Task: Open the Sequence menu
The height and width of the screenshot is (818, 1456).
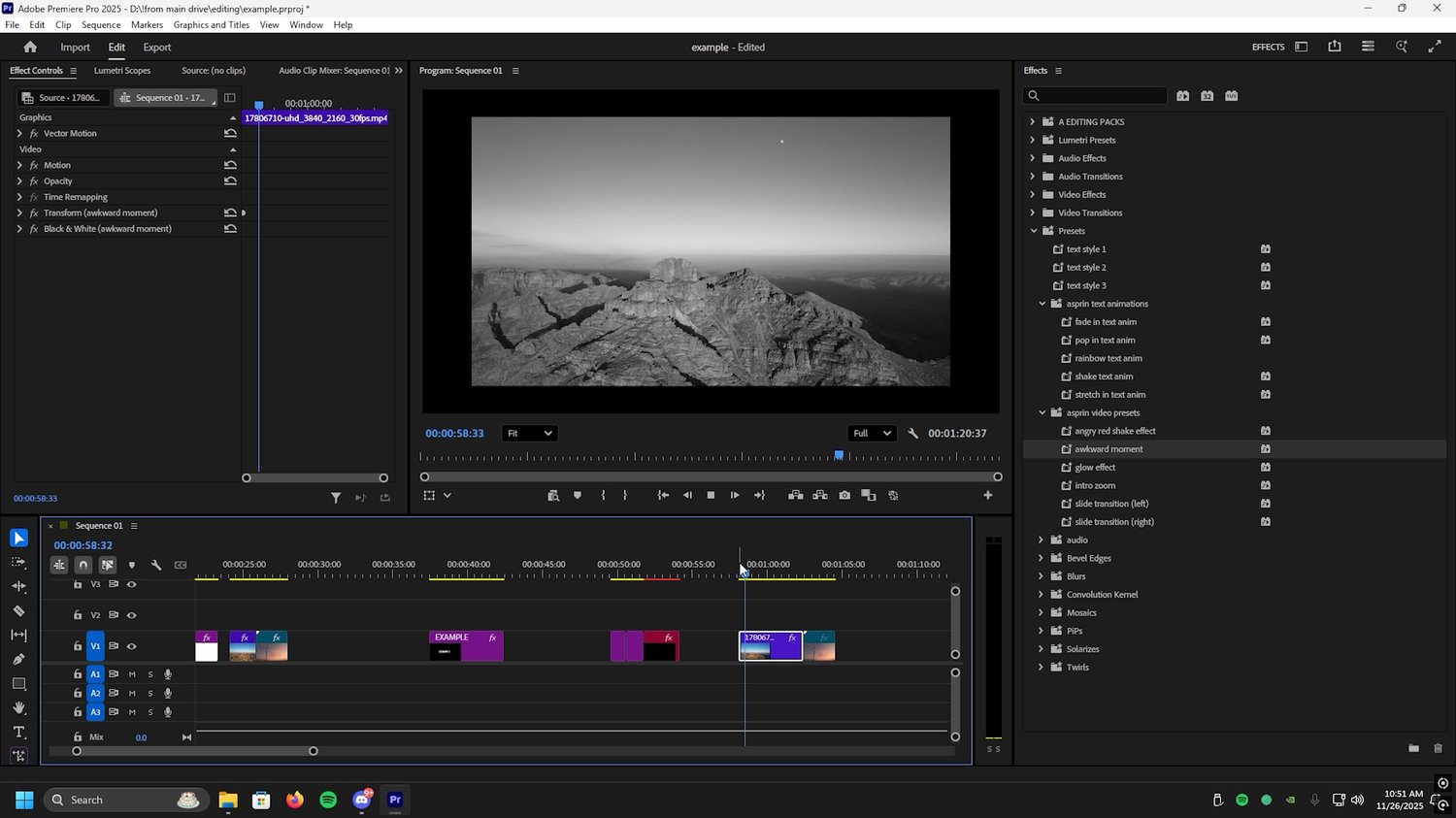Action: click(101, 25)
